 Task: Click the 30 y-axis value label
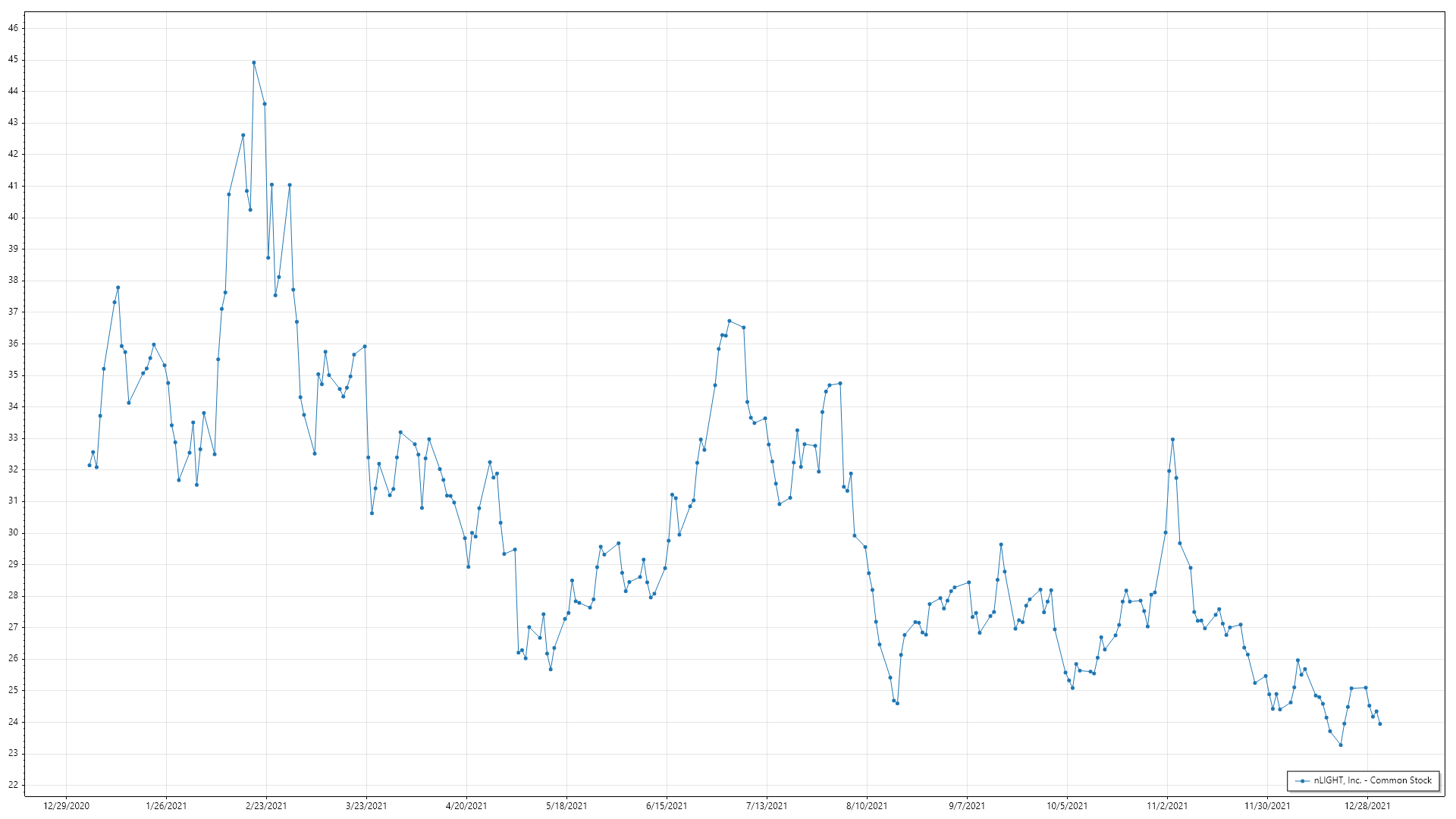coord(14,532)
